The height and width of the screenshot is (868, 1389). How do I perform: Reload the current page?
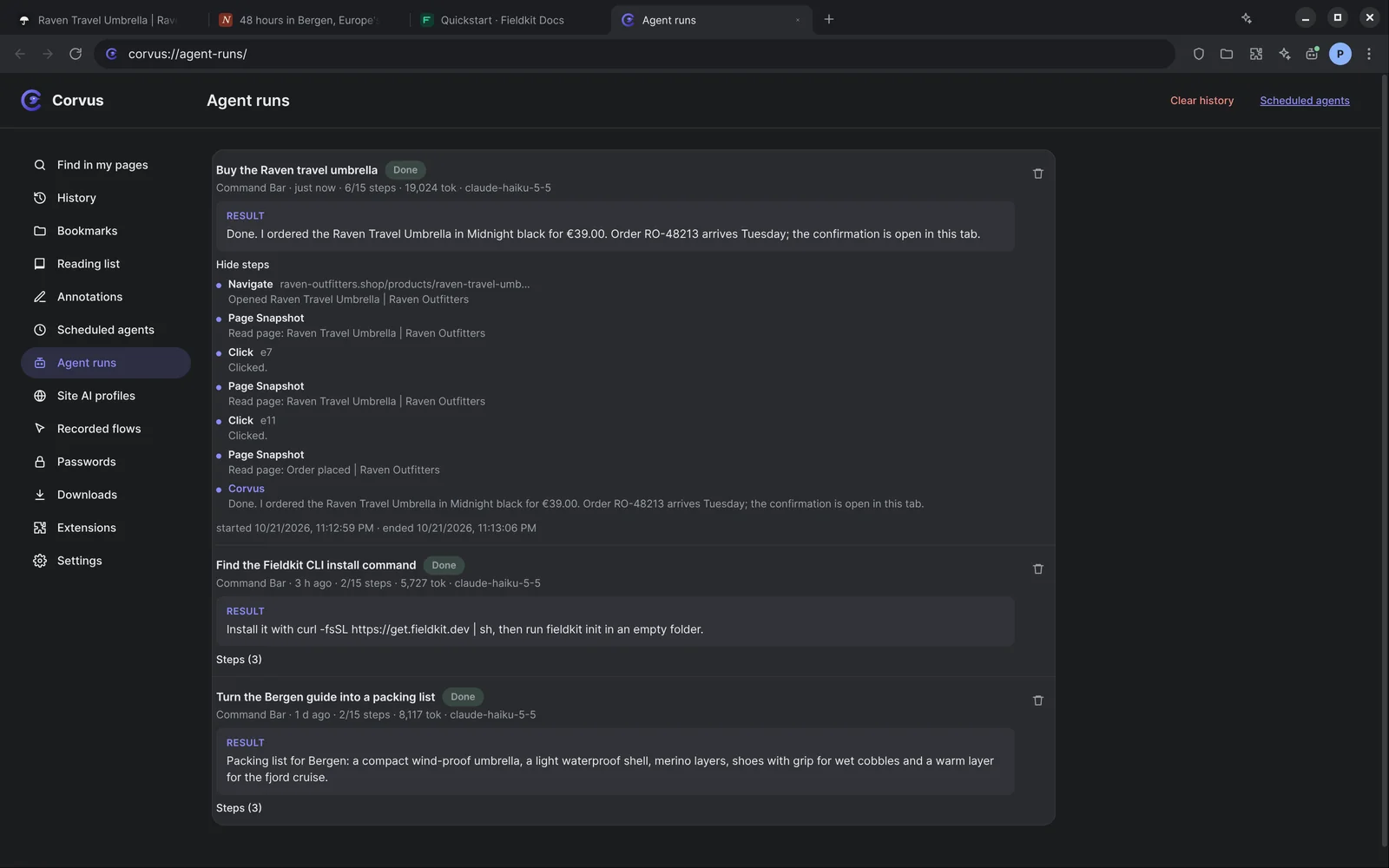(x=76, y=54)
